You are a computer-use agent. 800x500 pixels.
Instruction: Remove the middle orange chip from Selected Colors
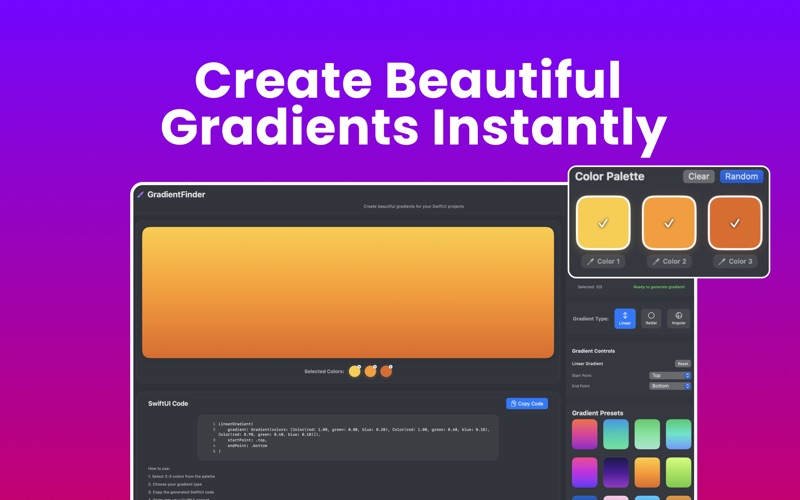point(375,367)
